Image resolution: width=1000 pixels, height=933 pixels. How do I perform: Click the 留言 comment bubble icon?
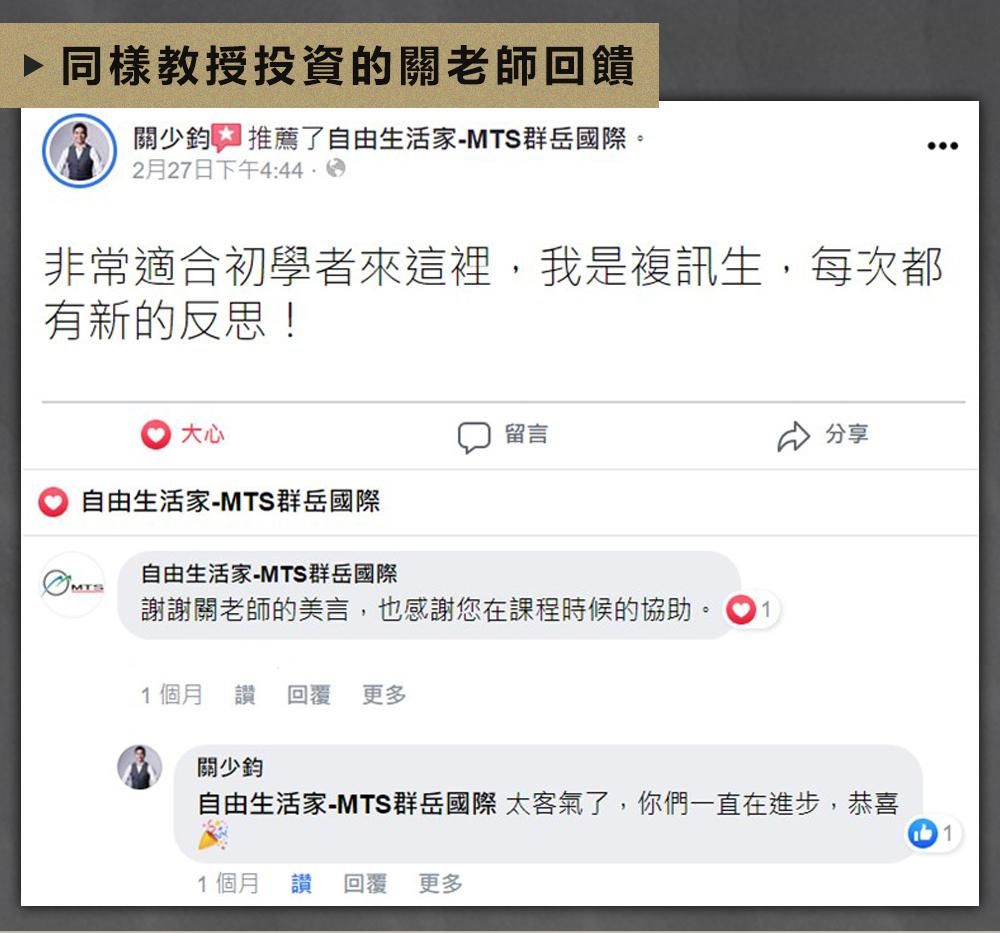(x=474, y=437)
